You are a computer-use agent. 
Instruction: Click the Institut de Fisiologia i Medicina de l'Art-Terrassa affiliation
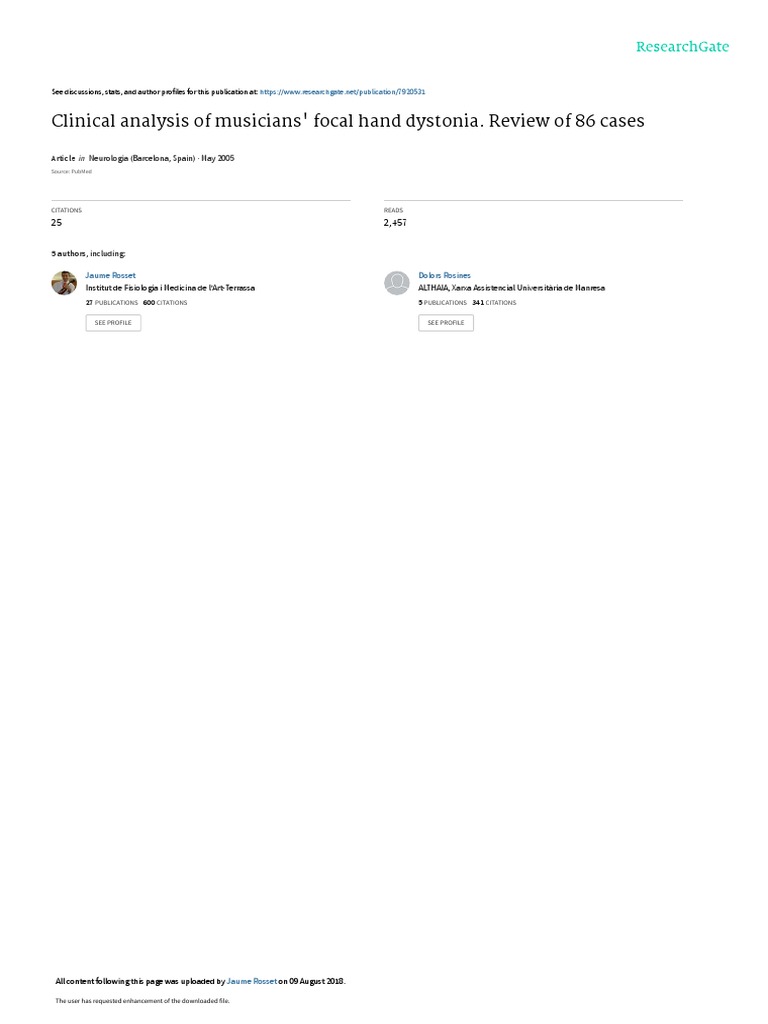coord(170,288)
